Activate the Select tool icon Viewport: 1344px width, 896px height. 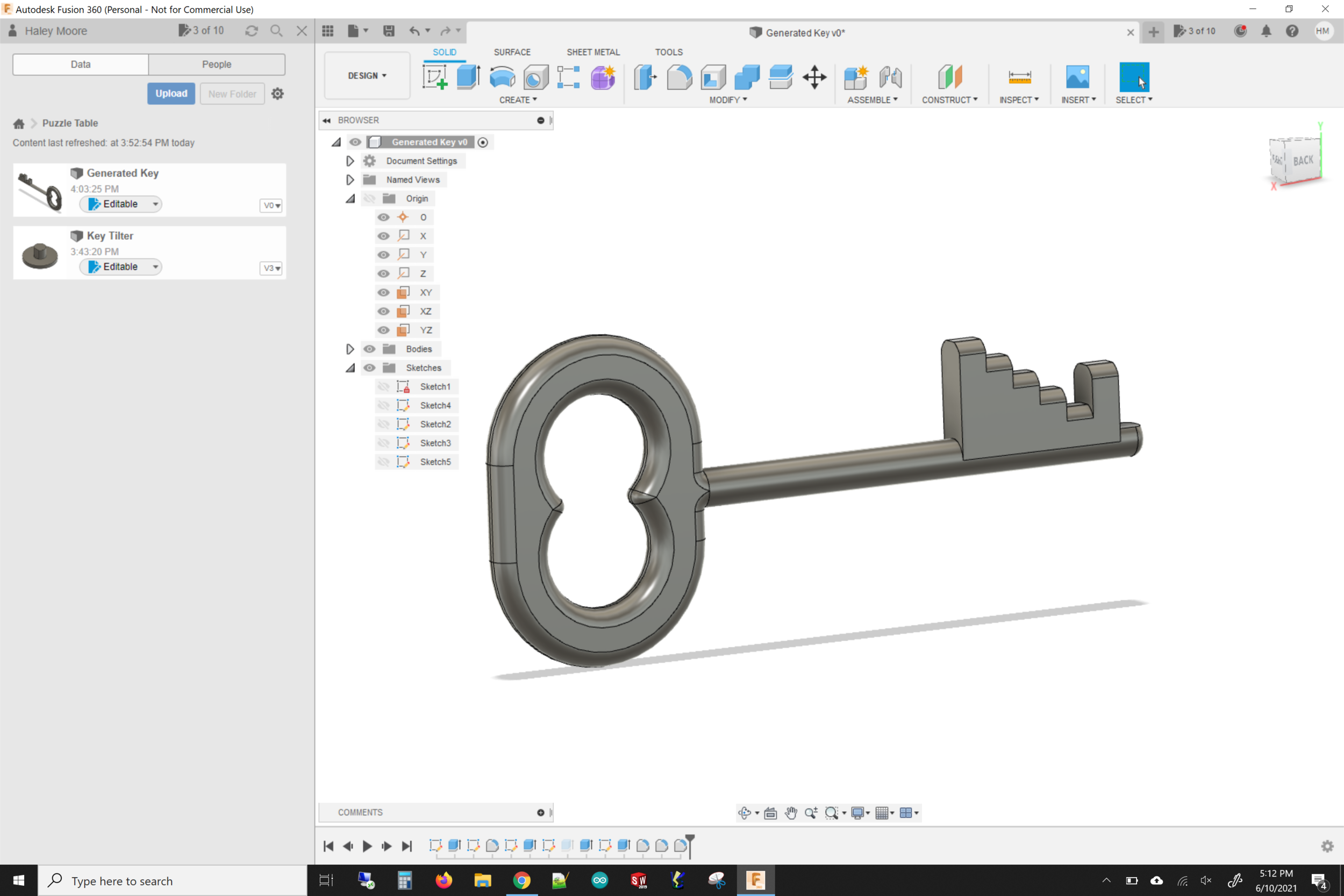[1134, 76]
